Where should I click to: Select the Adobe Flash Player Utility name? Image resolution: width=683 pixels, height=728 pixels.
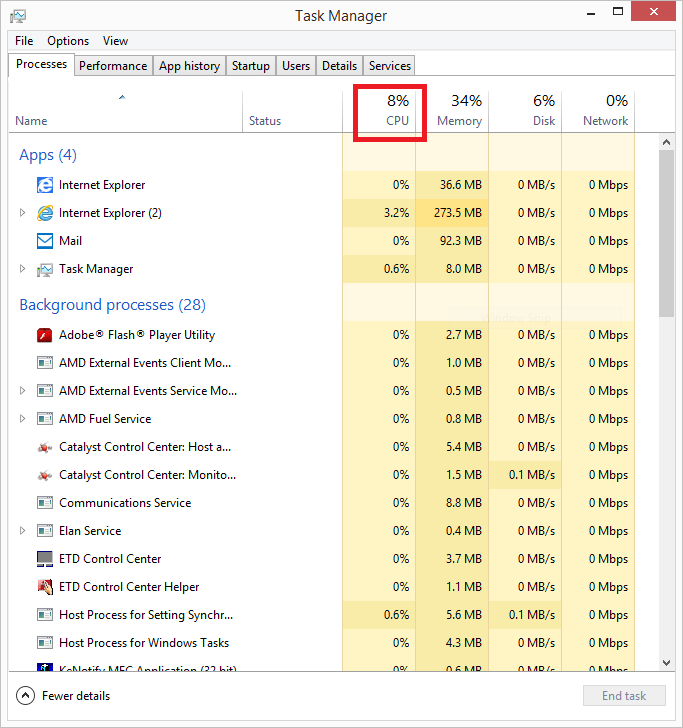[x=137, y=335]
